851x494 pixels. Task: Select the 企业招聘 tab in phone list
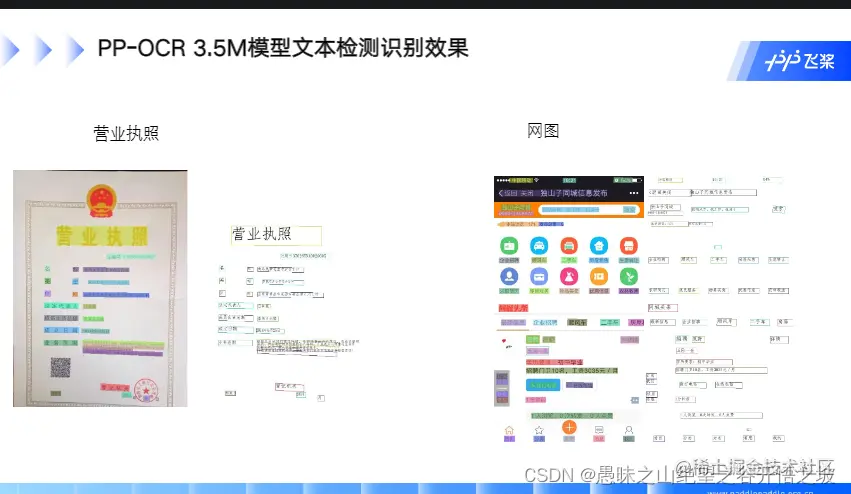point(545,322)
